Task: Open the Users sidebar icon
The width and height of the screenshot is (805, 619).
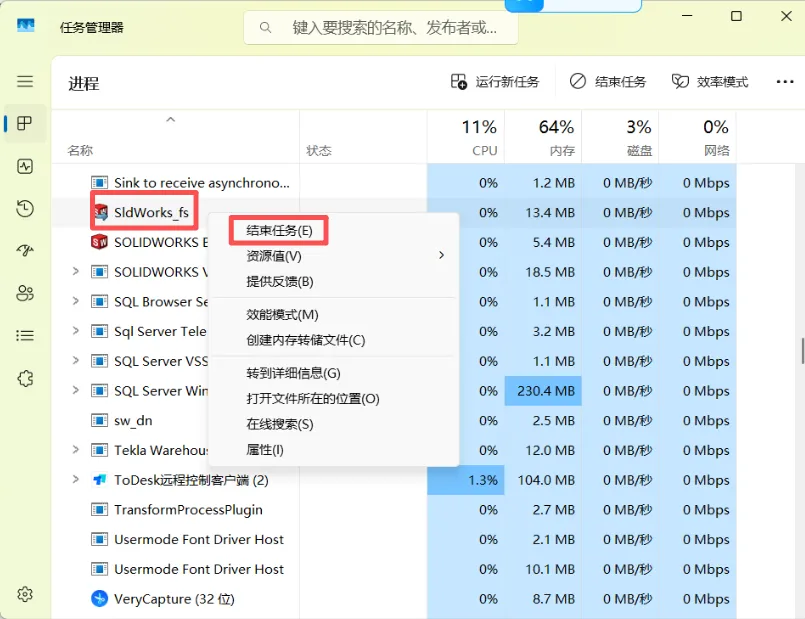Action: click(x=25, y=293)
